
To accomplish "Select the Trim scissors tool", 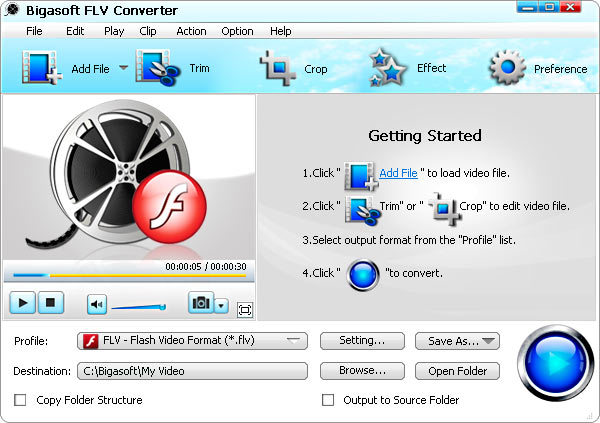I will point(158,68).
